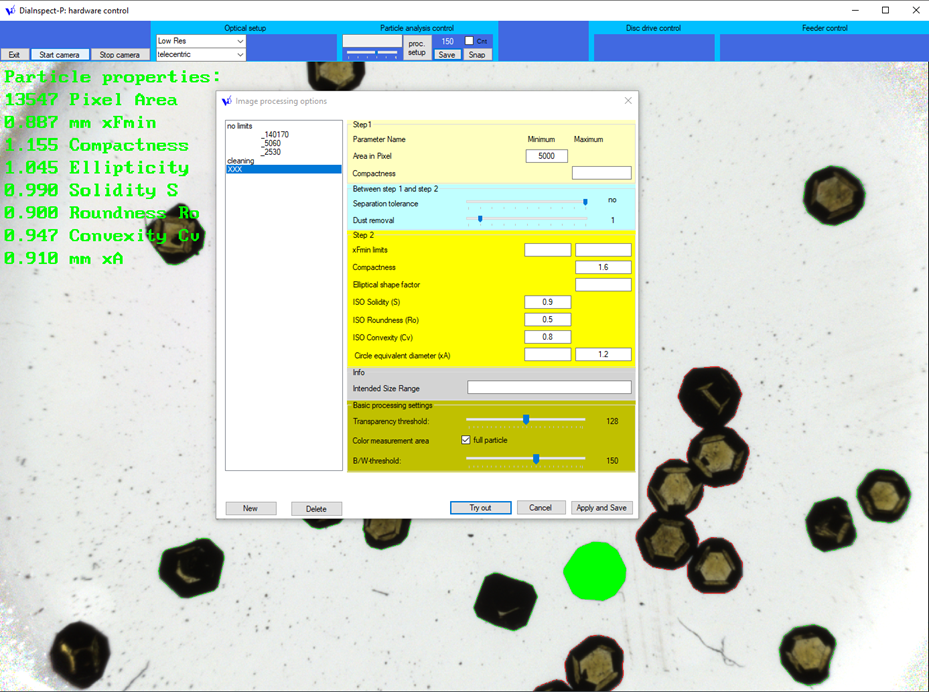The height and width of the screenshot is (692, 929).
Task: Close the Image processing options dialog
Action: tap(628, 101)
